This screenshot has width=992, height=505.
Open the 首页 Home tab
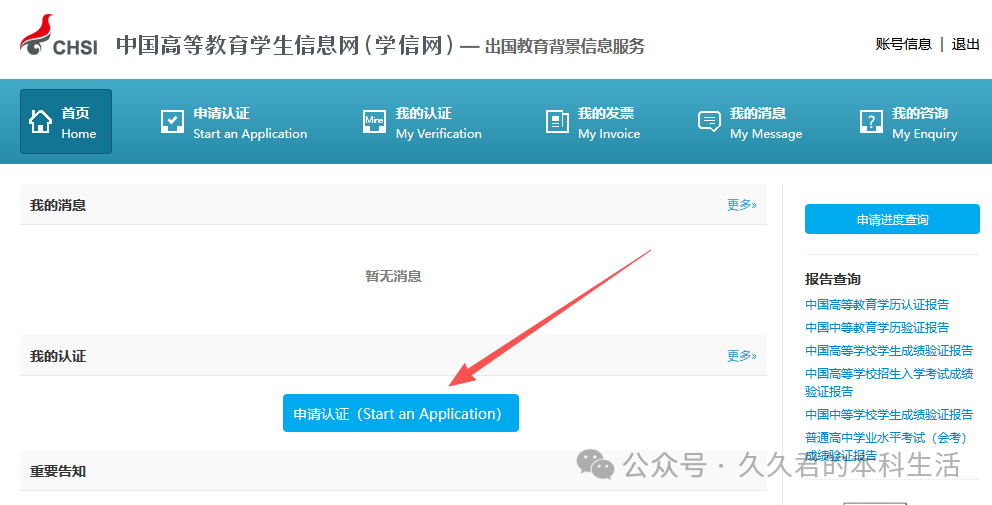click(66, 122)
